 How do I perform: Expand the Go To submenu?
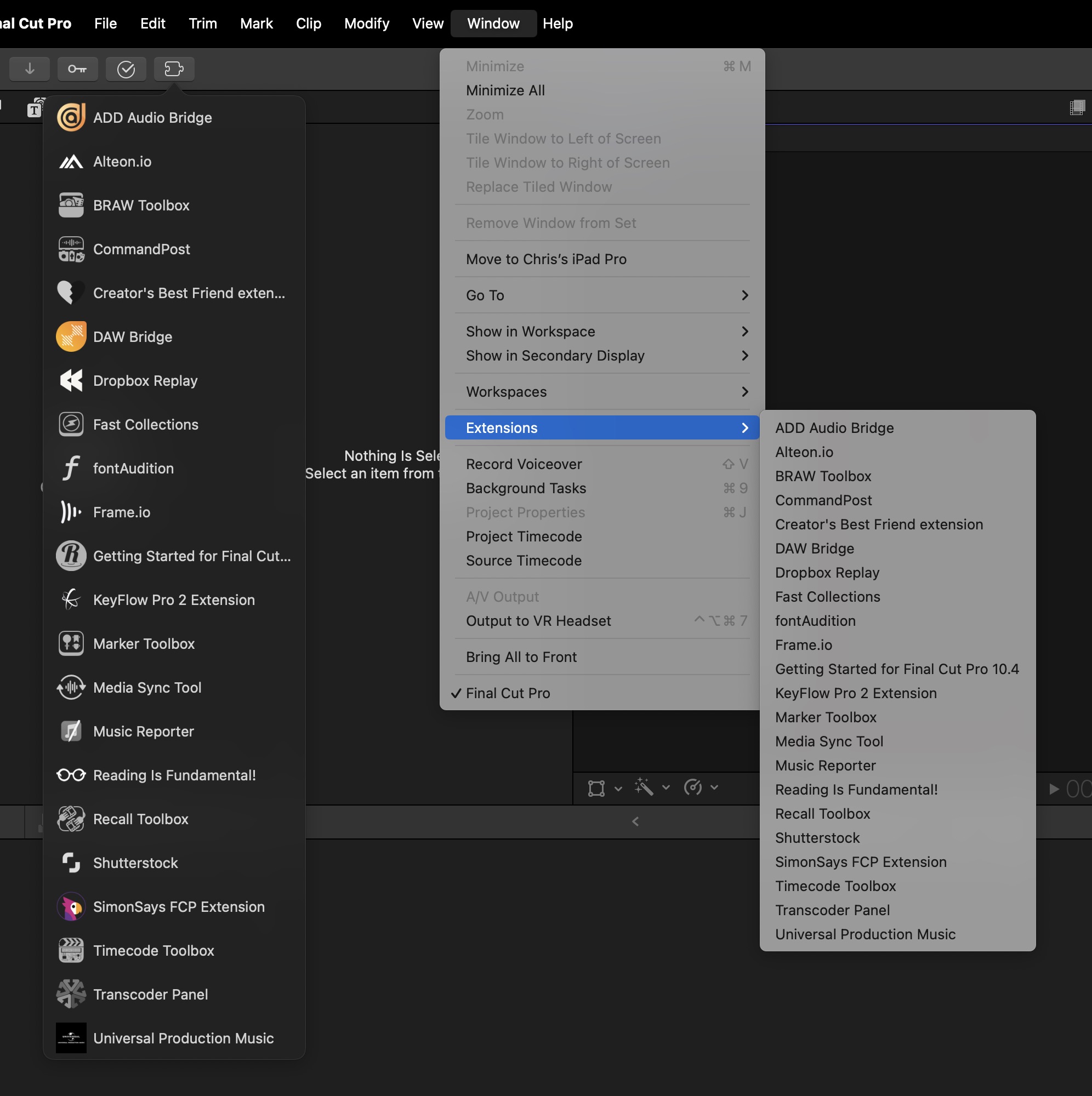(601, 295)
